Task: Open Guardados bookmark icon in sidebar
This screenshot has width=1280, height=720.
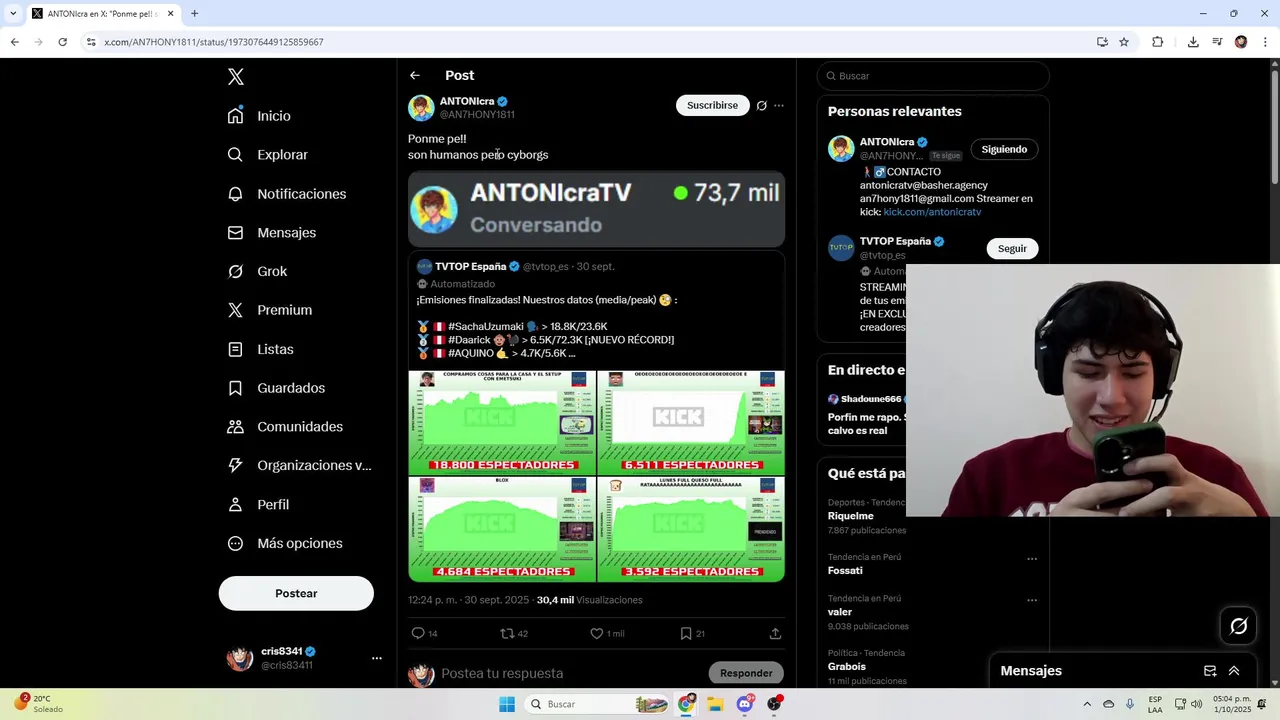Action: click(x=235, y=388)
